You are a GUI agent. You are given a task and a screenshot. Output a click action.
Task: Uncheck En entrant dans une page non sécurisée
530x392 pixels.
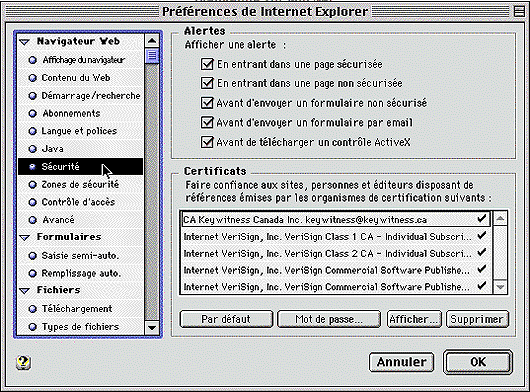207,83
